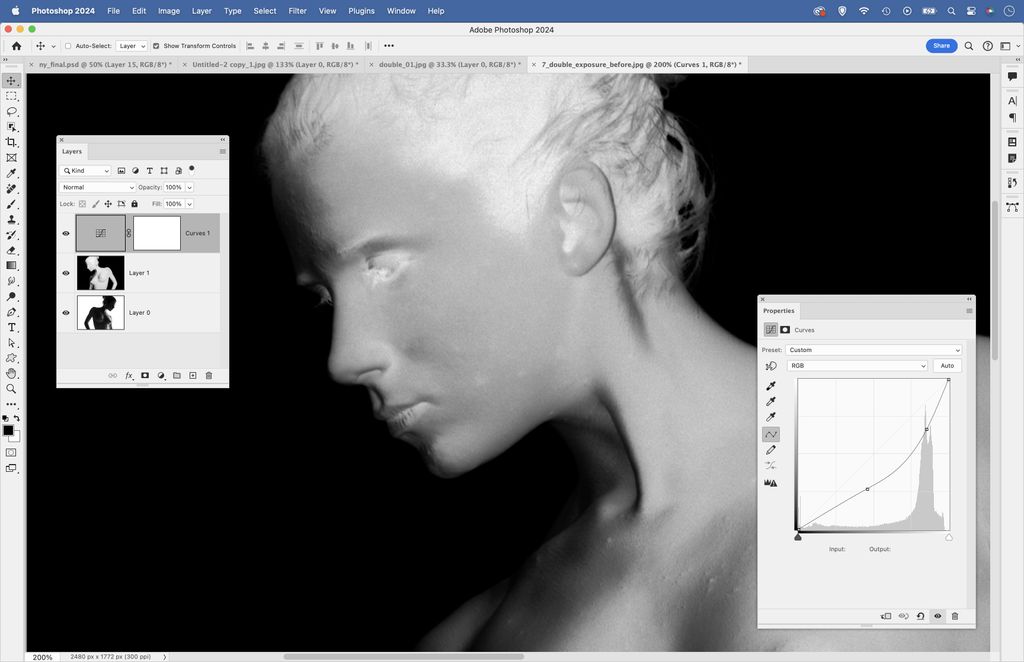Select the Eyedropper tool in the toolbar
The image size is (1024, 662).
pos(12,173)
